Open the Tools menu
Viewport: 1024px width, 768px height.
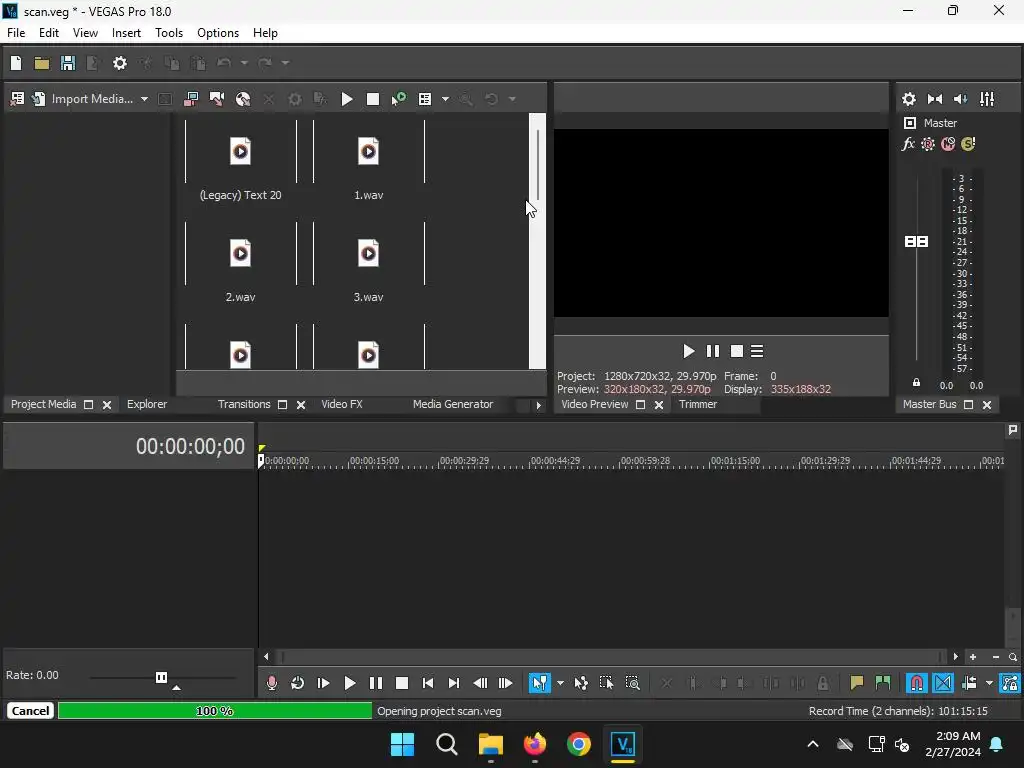pyautogui.click(x=168, y=33)
